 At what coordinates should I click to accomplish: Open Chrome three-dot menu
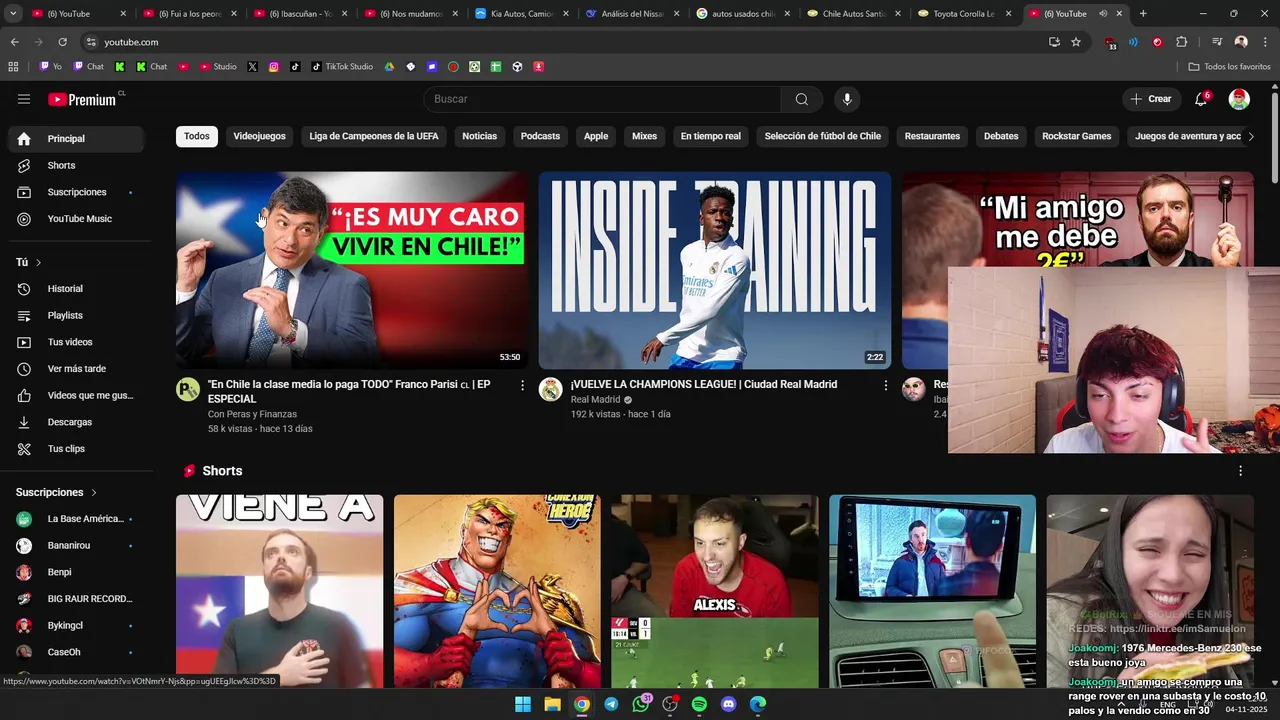tap(1263, 42)
